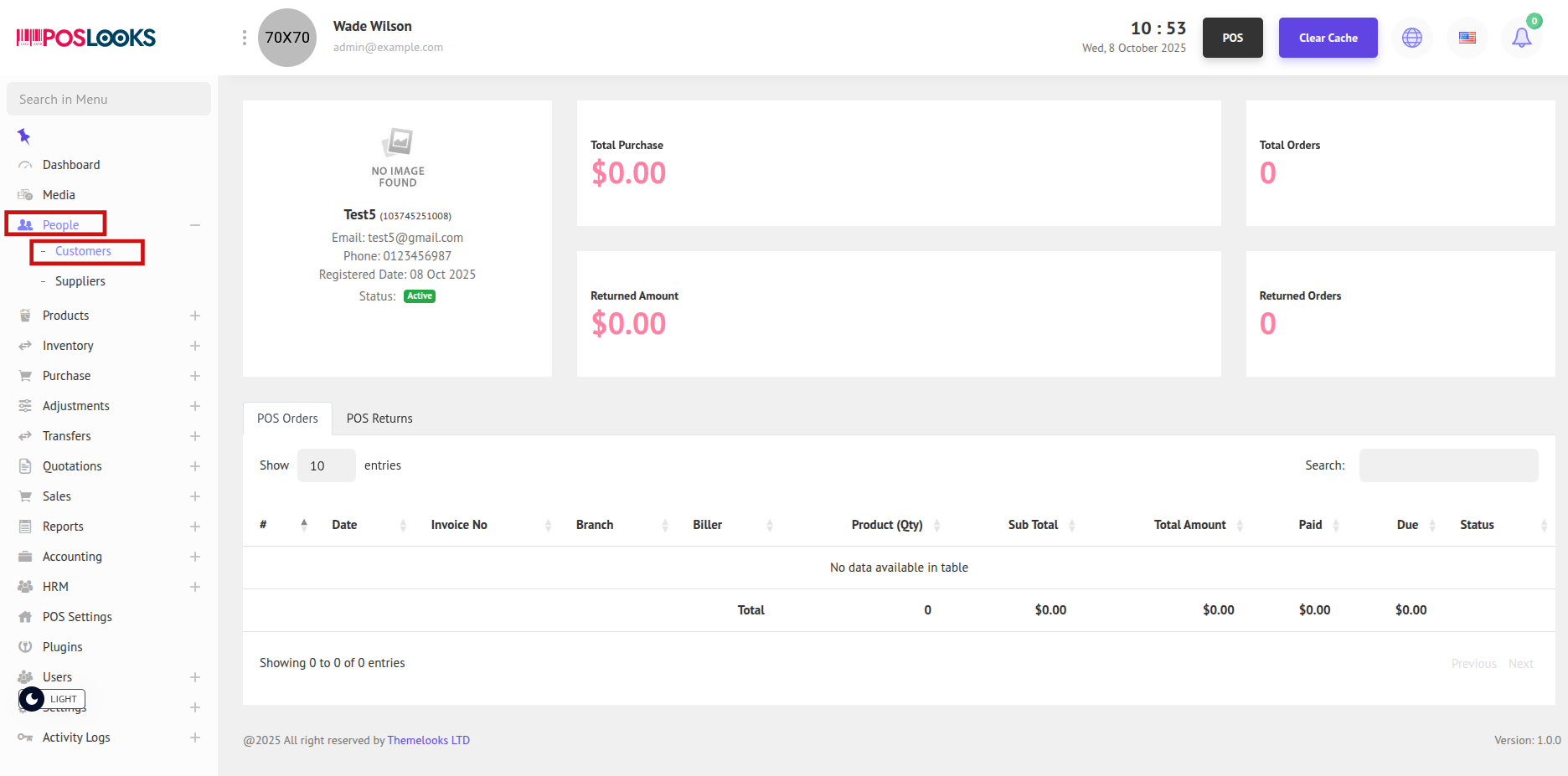Switch to the POS Returns tab

(379, 419)
